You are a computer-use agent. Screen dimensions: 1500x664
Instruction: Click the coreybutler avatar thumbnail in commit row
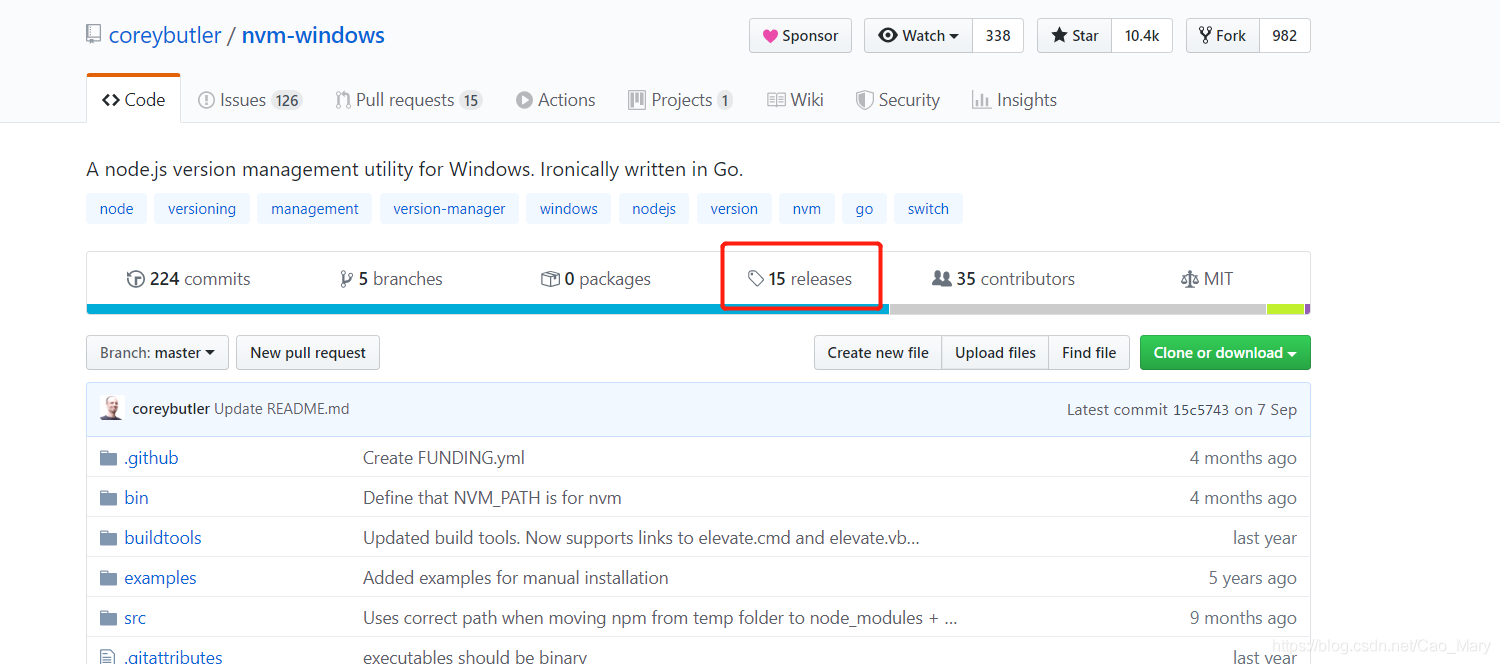112,408
